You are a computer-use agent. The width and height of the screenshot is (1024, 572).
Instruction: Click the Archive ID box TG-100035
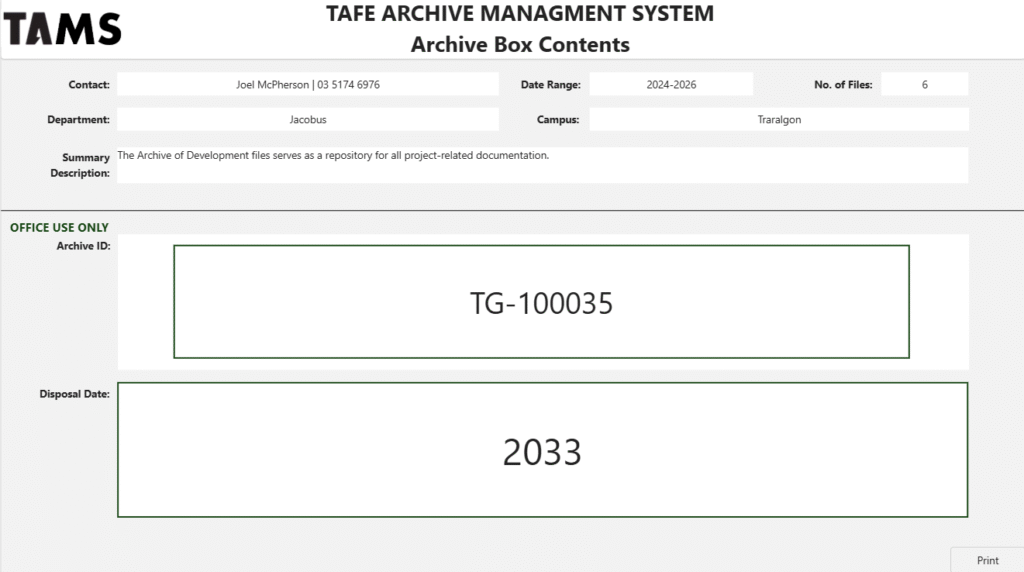coord(541,302)
